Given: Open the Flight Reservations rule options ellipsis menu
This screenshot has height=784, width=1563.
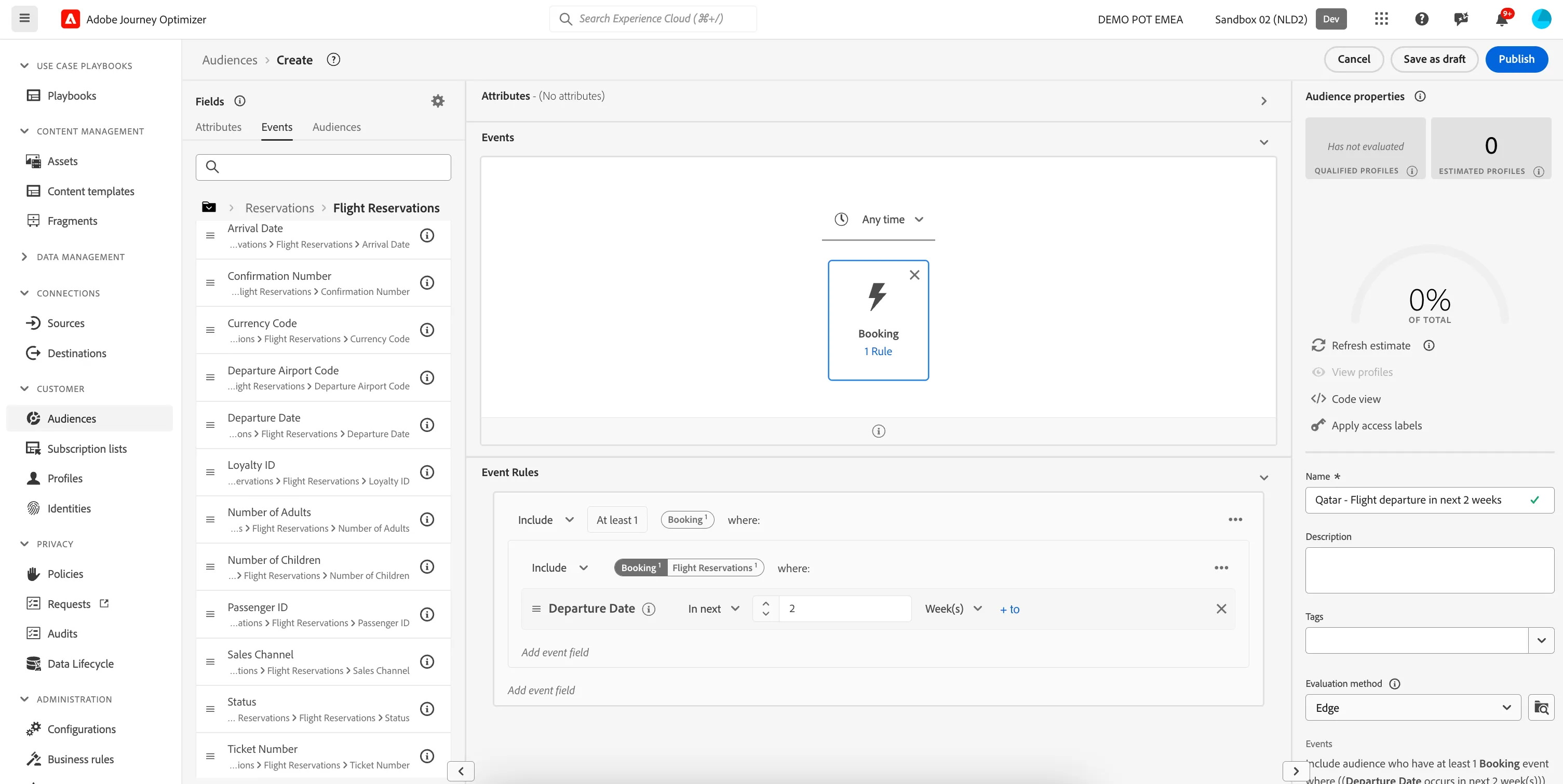Looking at the screenshot, I should pyautogui.click(x=1221, y=568).
